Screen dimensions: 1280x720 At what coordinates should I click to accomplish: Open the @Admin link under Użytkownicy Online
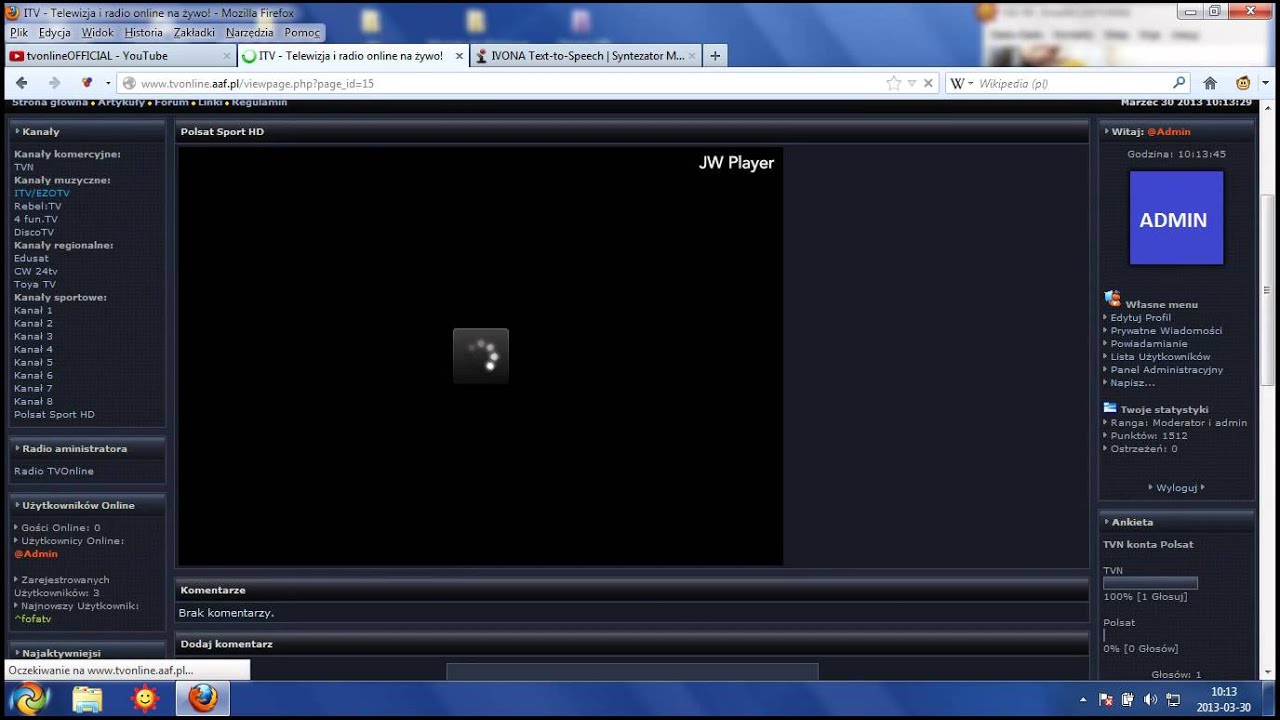(x=36, y=553)
